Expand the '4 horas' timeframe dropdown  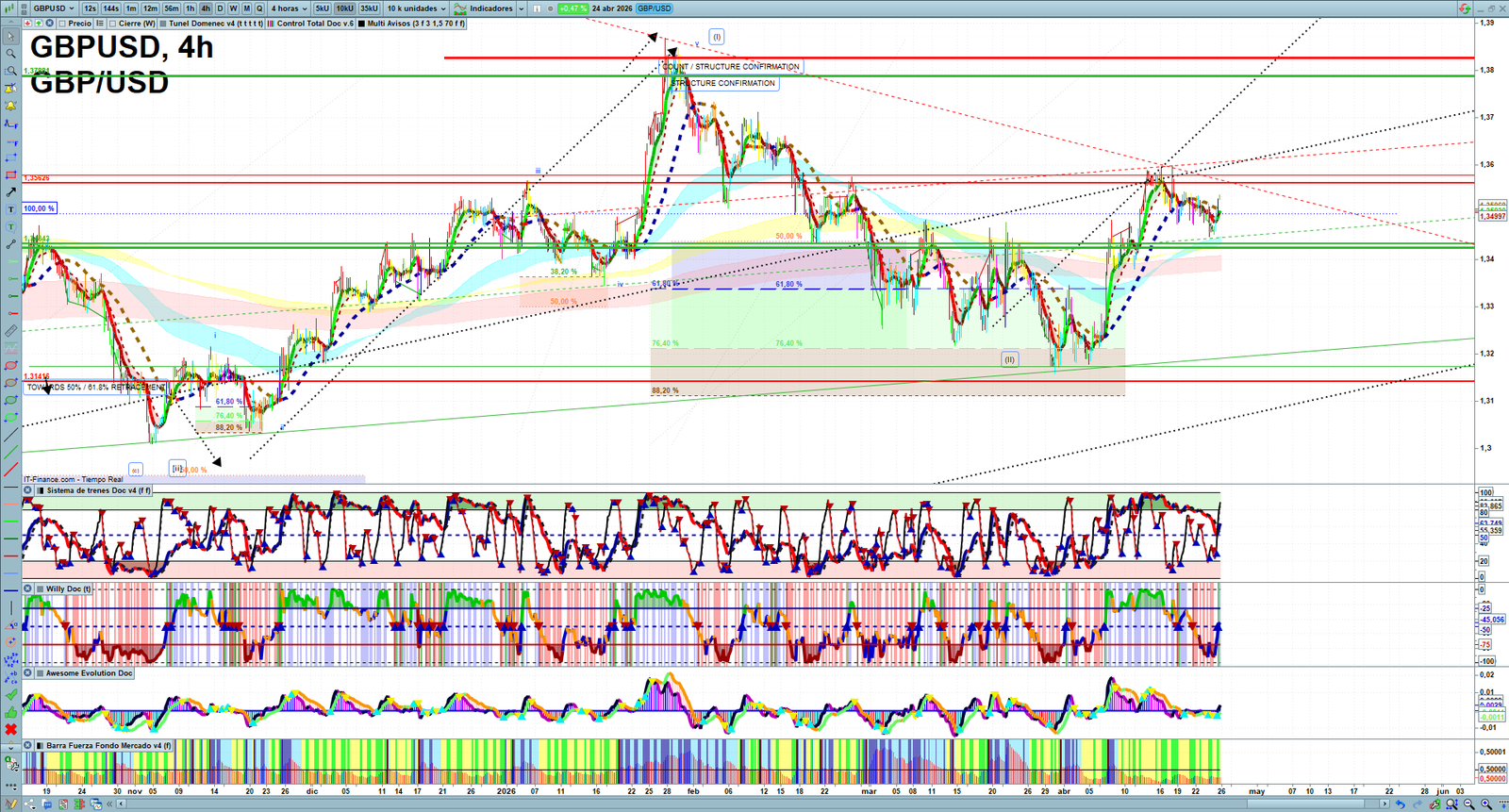[x=289, y=8]
